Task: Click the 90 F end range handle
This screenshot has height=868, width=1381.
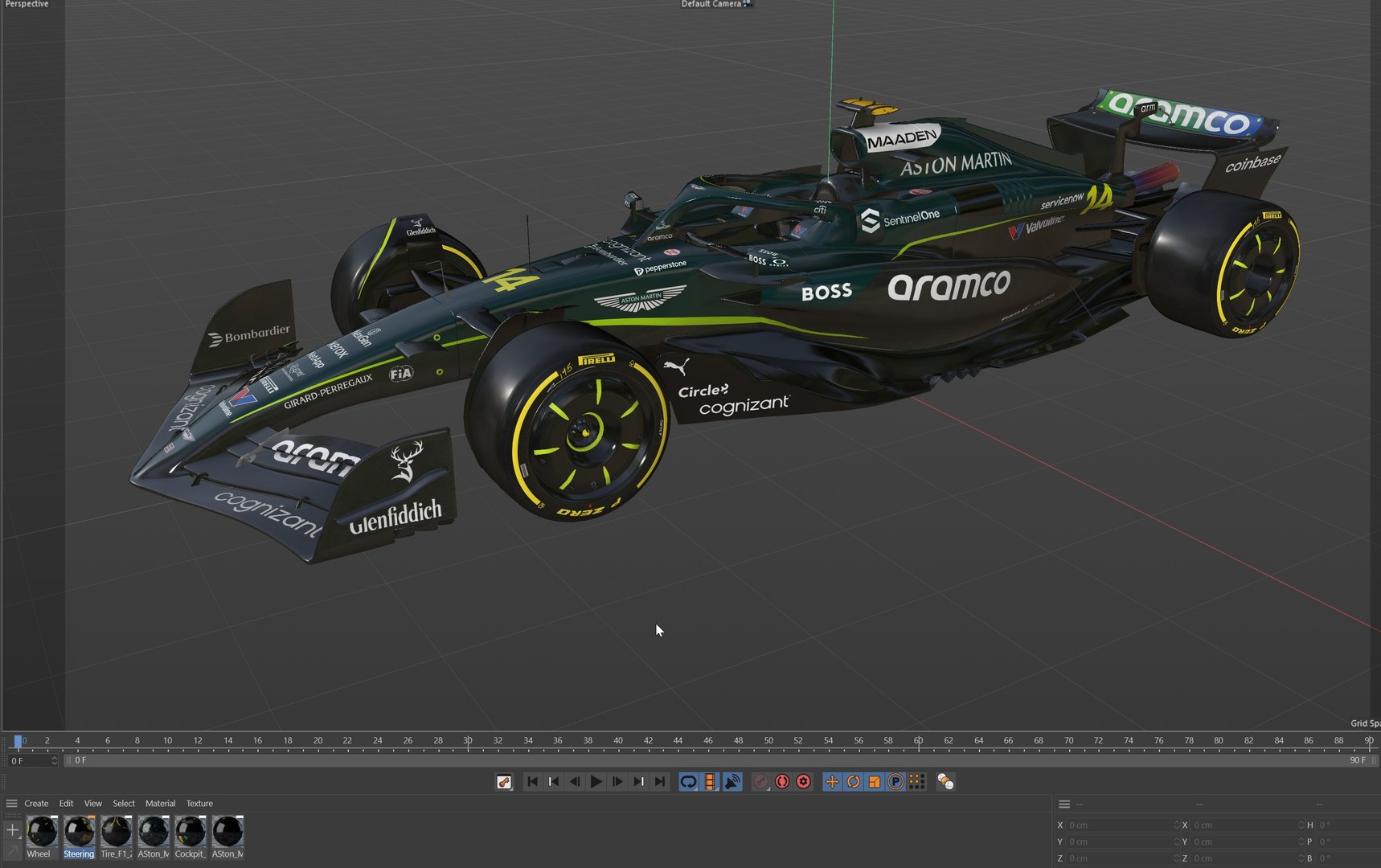Action: tap(1375, 760)
